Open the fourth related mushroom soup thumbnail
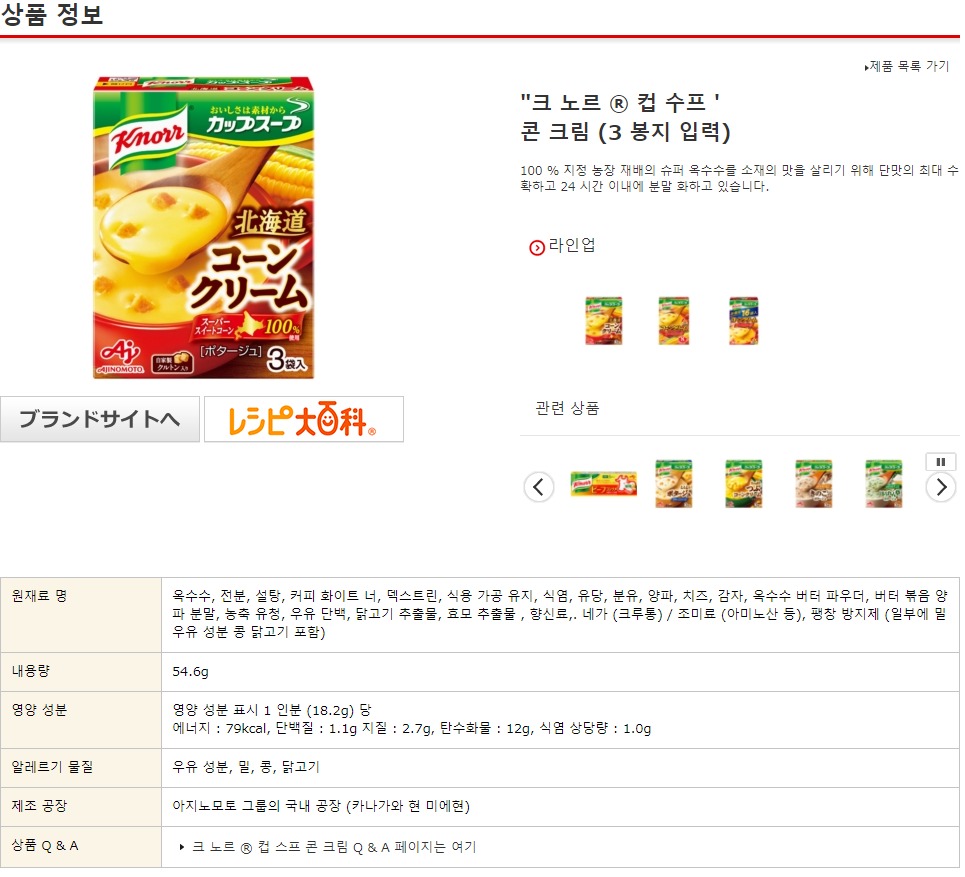 click(x=814, y=486)
